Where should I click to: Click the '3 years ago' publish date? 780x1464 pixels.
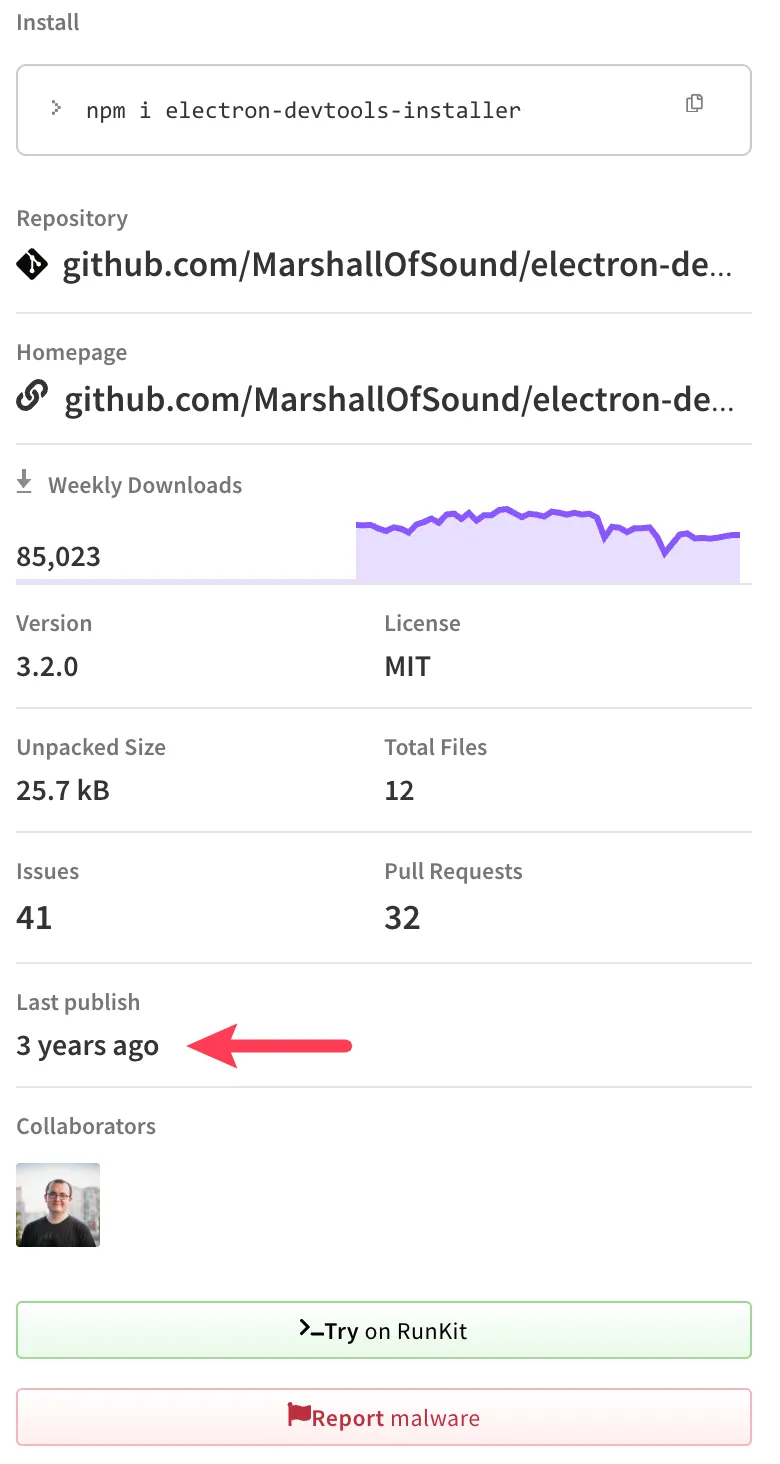pyautogui.click(x=88, y=1046)
